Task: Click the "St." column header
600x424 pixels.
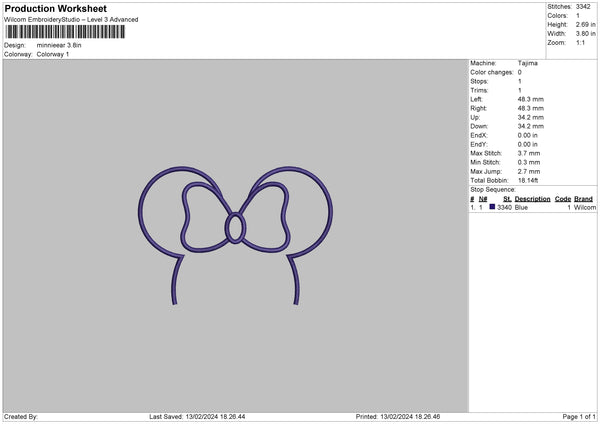Action: [x=507, y=199]
